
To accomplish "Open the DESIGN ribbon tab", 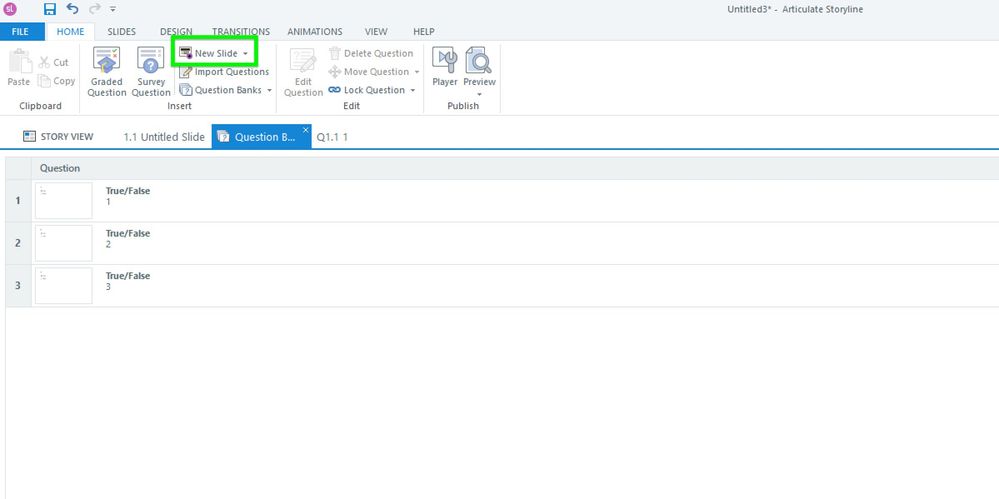I will (x=176, y=31).
